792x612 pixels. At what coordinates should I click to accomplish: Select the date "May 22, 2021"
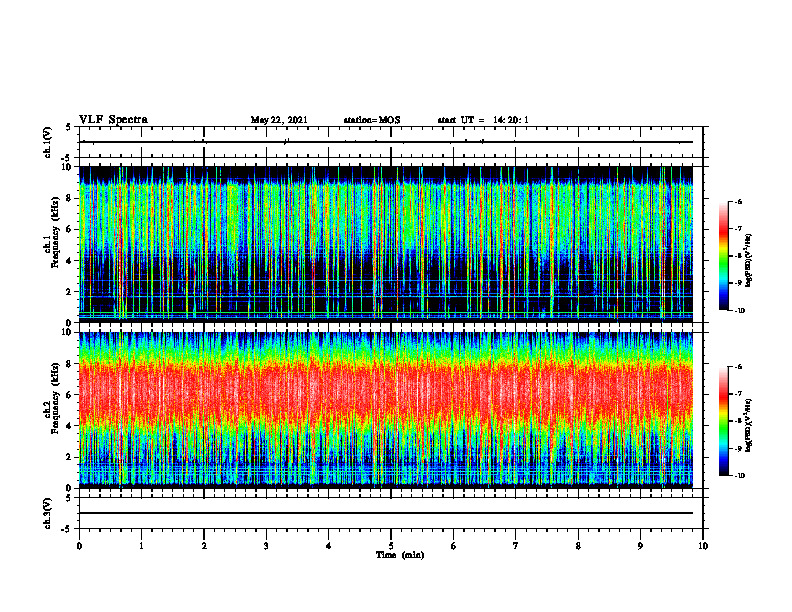pos(279,120)
